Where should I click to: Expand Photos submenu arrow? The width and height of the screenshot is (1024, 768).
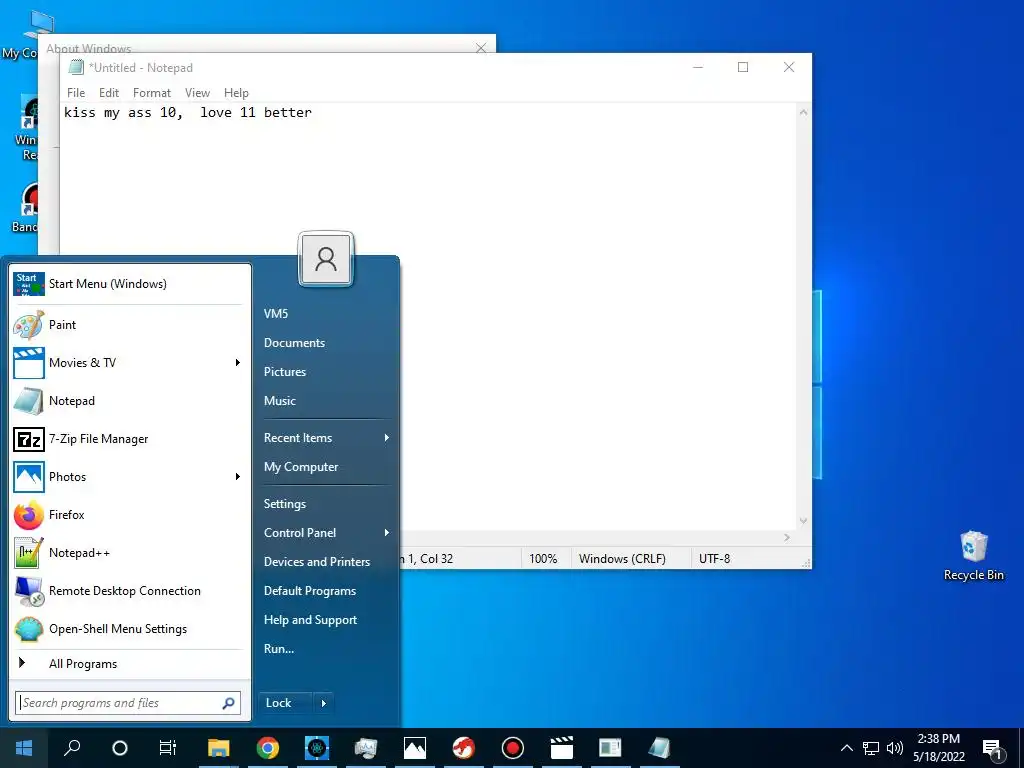coord(238,477)
